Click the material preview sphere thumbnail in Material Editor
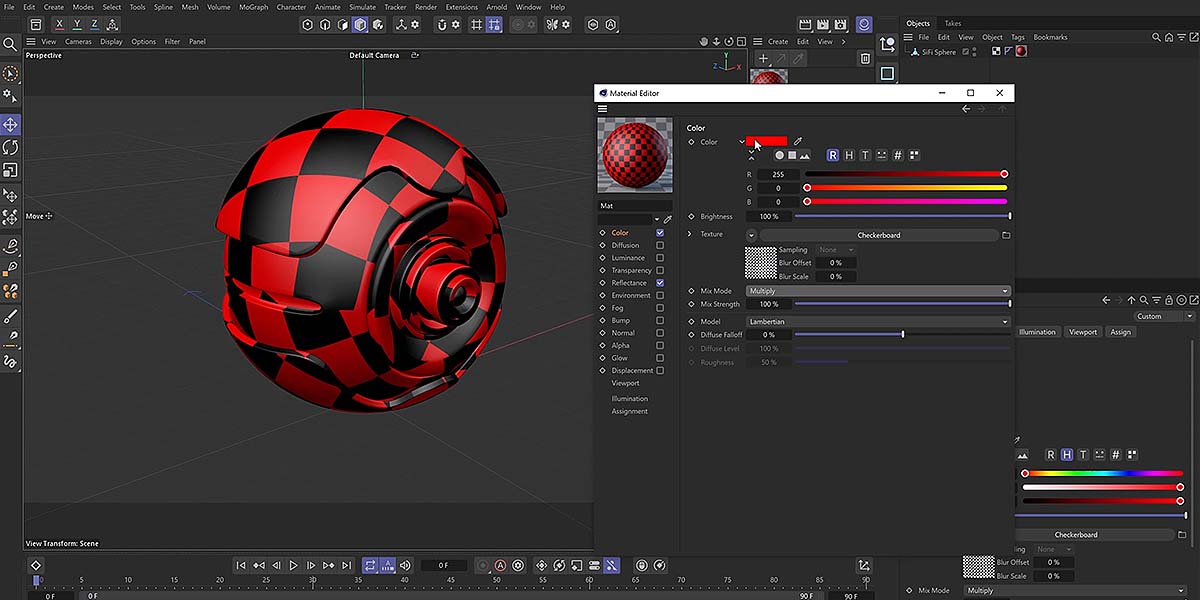 [635, 156]
